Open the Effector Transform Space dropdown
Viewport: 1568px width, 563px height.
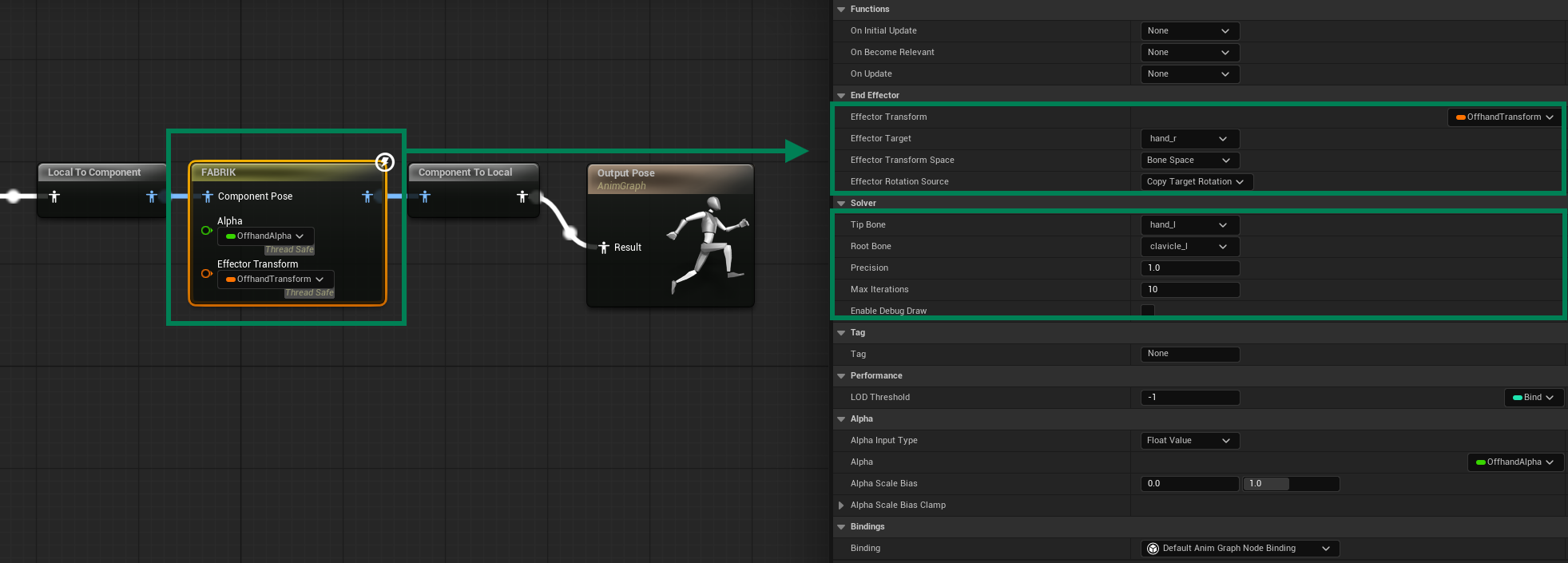point(1189,161)
